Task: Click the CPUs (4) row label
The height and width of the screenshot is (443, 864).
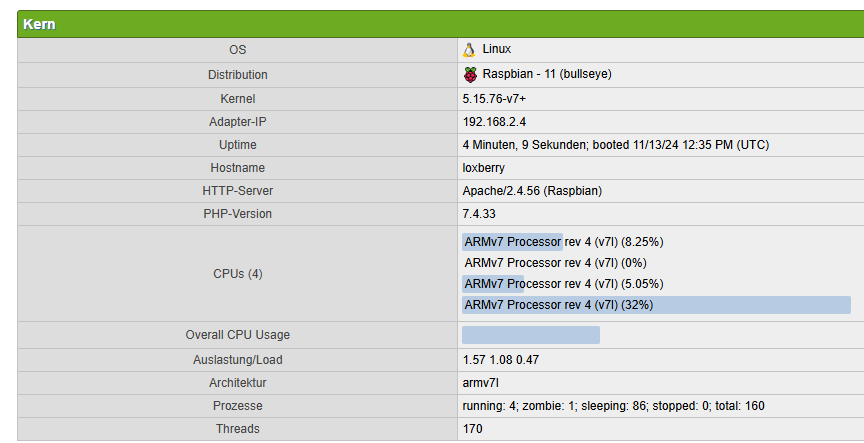Action: click(237, 273)
